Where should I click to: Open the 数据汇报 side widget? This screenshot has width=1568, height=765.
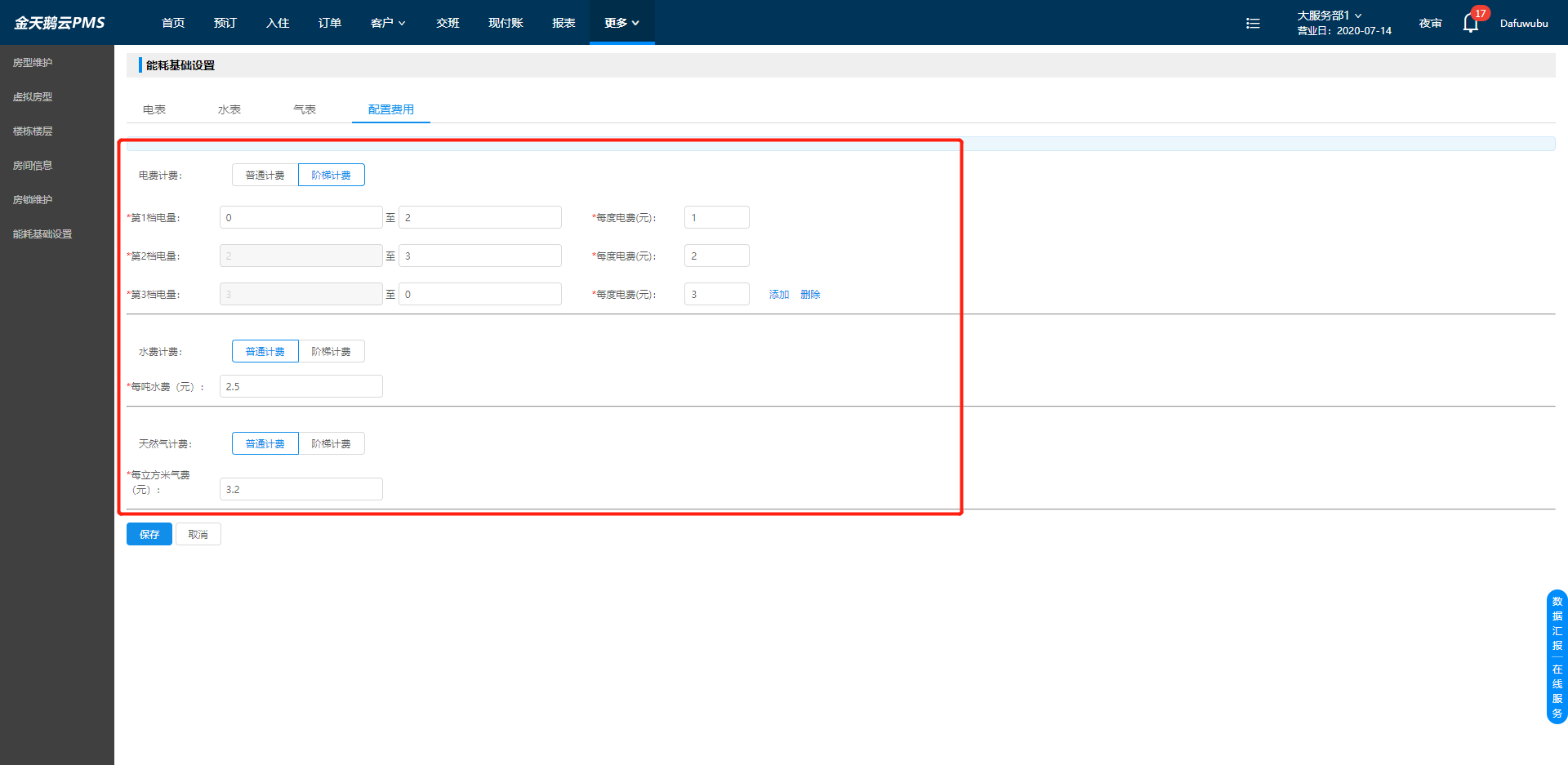click(x=1557, y=623)
